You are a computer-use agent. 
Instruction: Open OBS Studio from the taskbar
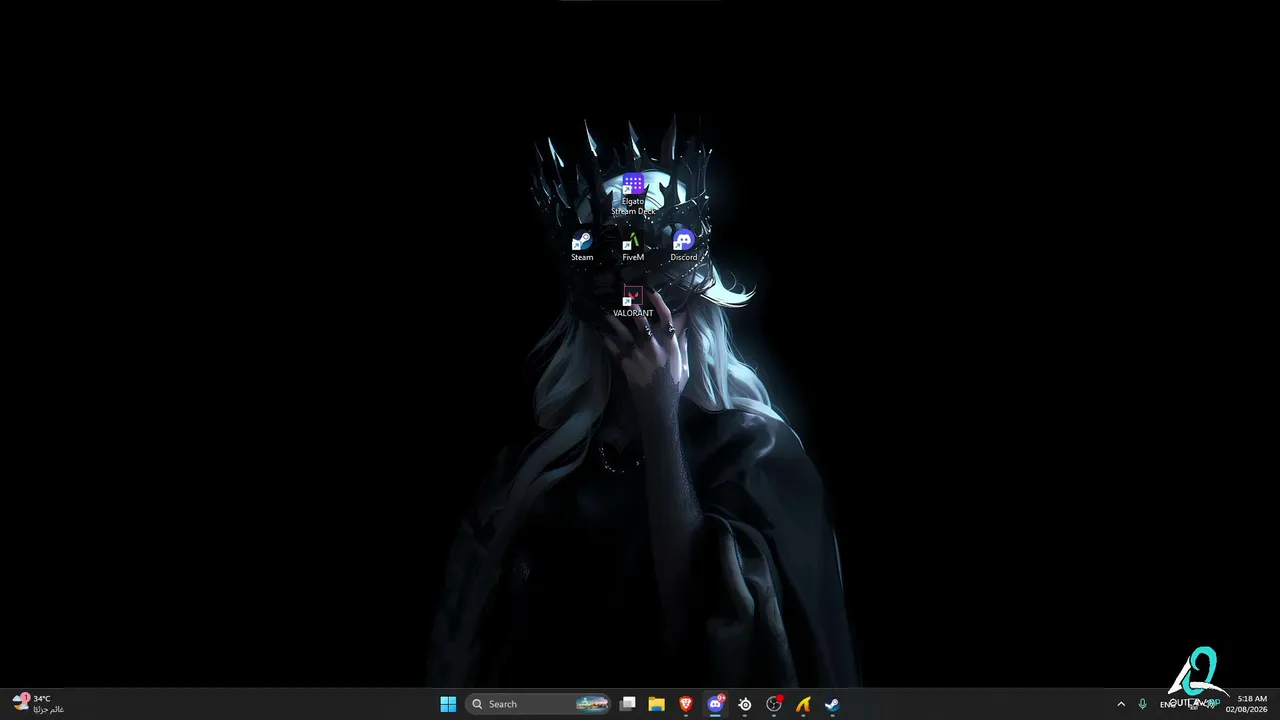774,704
